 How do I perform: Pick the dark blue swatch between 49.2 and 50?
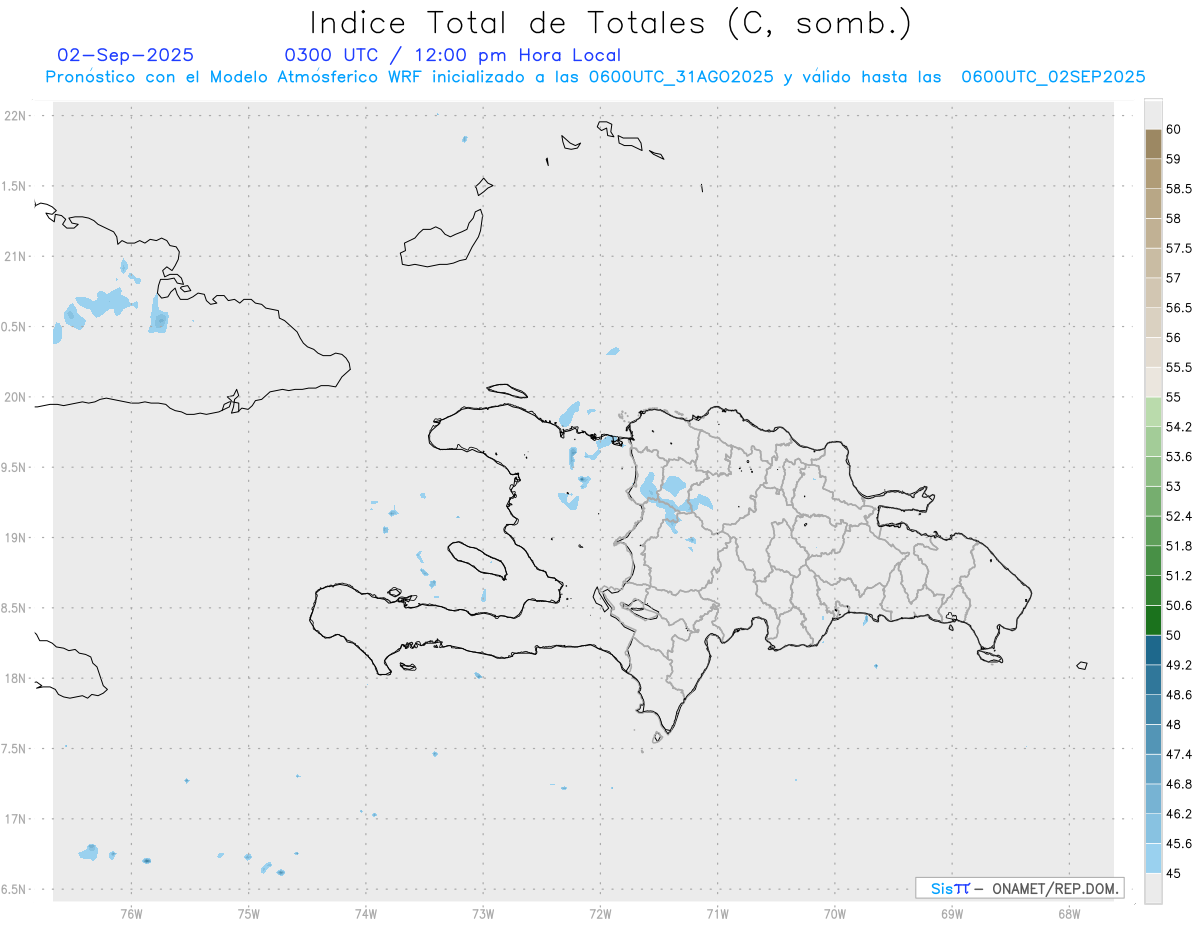[x=1153, y=650]
